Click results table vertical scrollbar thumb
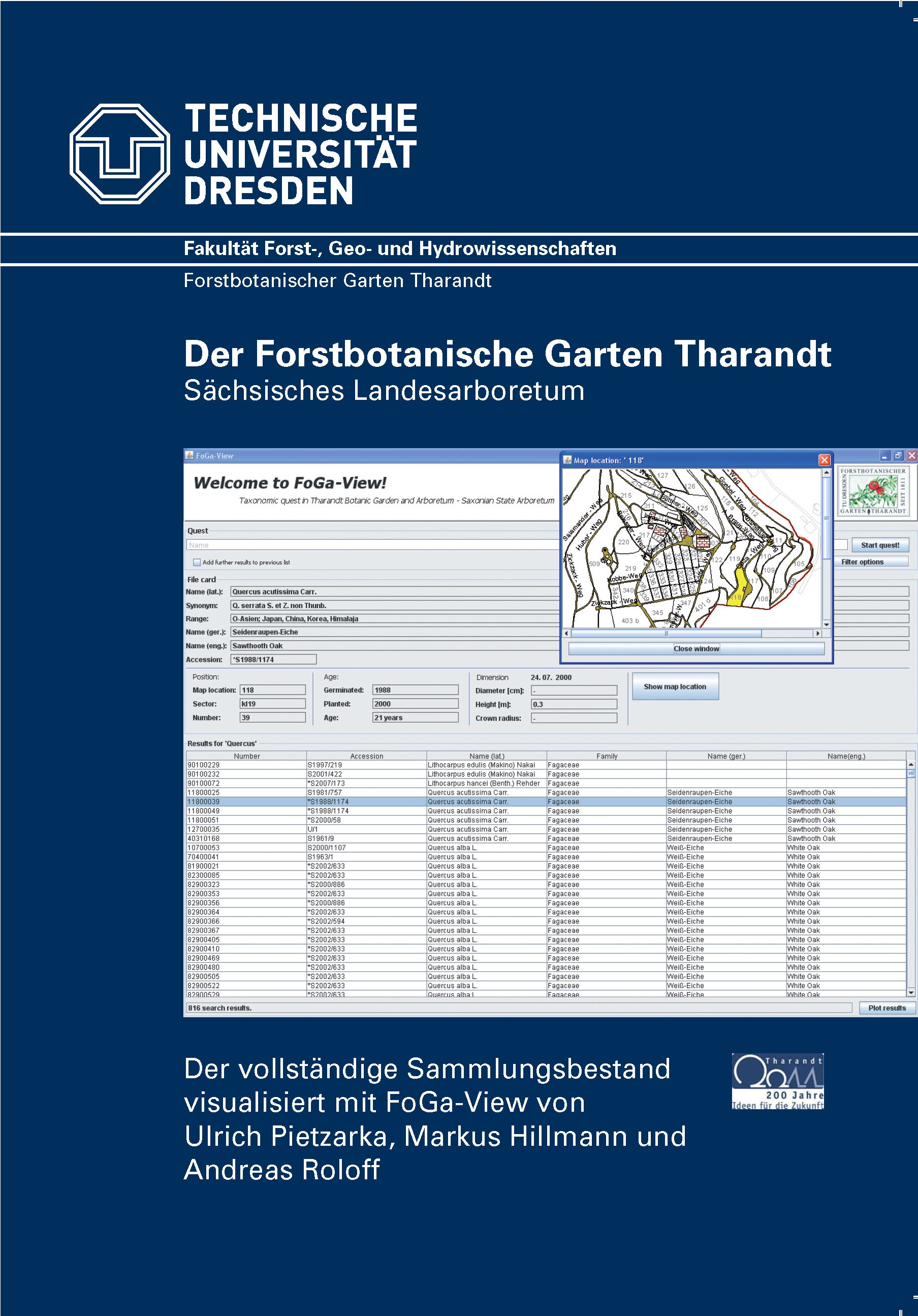This screenshot has height=1316, width=918. [x=911, y=773]
